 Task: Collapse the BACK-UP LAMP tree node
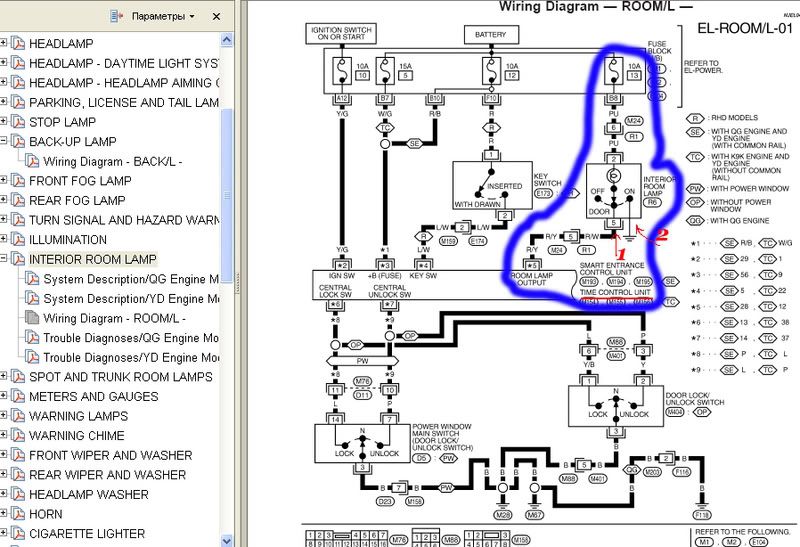coord(3,142)
